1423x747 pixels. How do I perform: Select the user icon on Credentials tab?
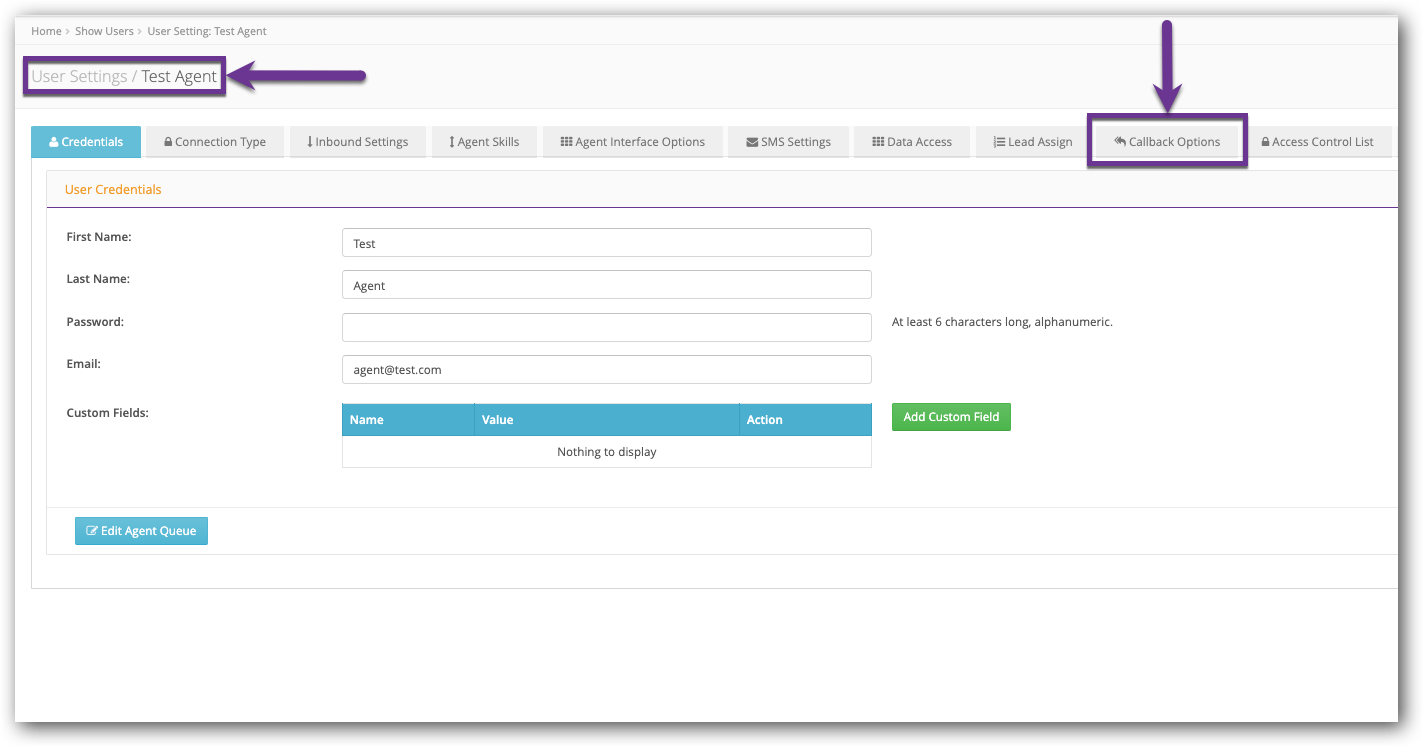pyautogui.click(x=52, y=141)
